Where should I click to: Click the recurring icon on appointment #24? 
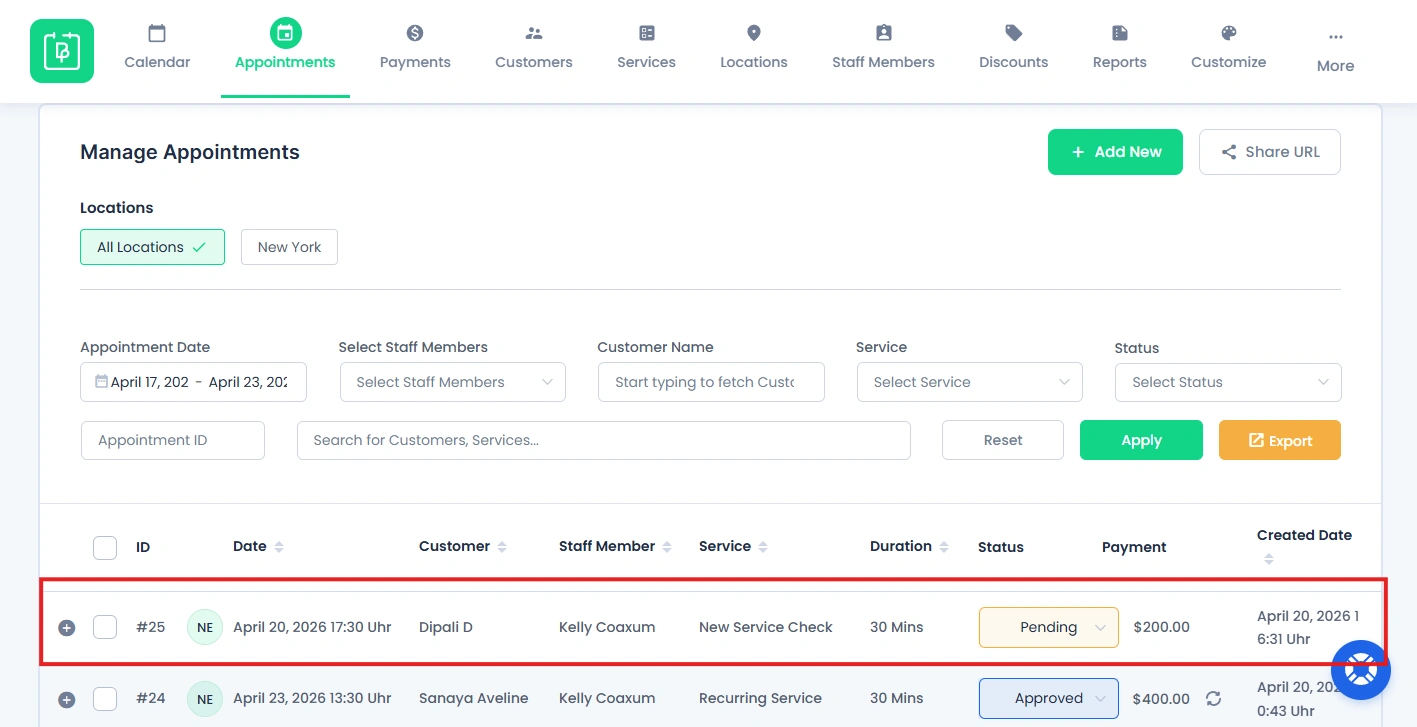pos(1214,699)
